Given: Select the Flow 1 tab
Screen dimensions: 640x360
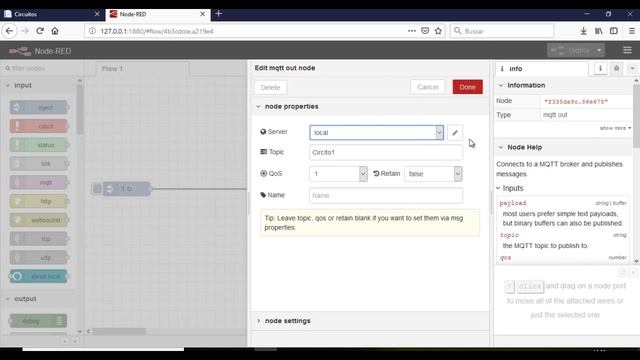Looking at the screenshot, I should (142, 69).
